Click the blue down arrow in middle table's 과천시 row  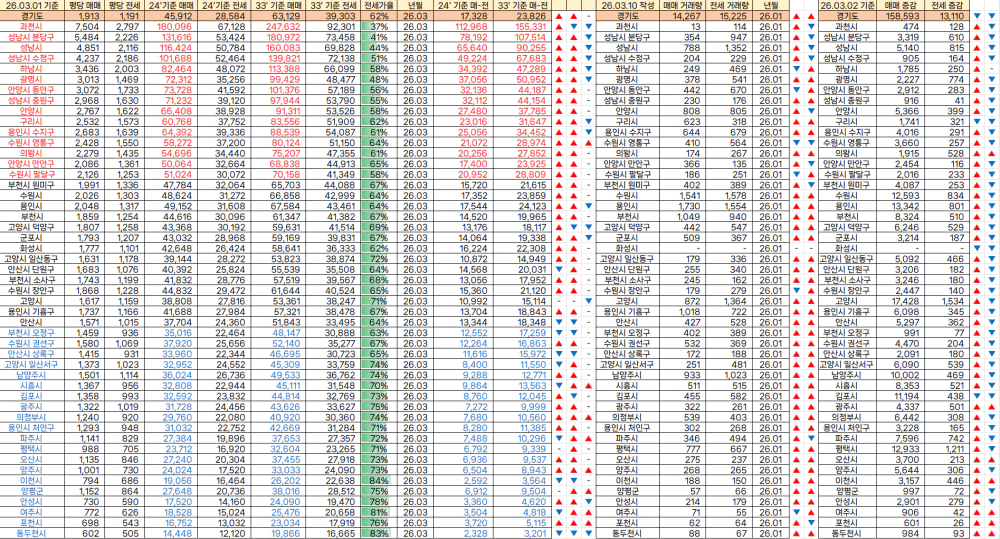point(811,27)
